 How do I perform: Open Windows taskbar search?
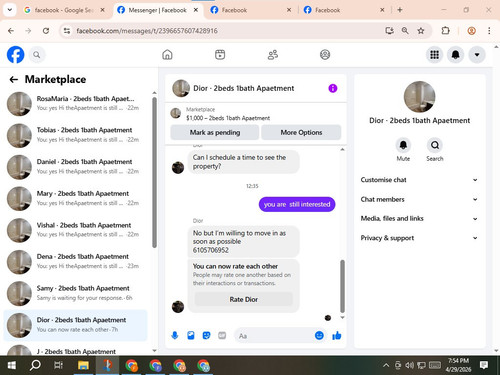[x=35, y=366]
